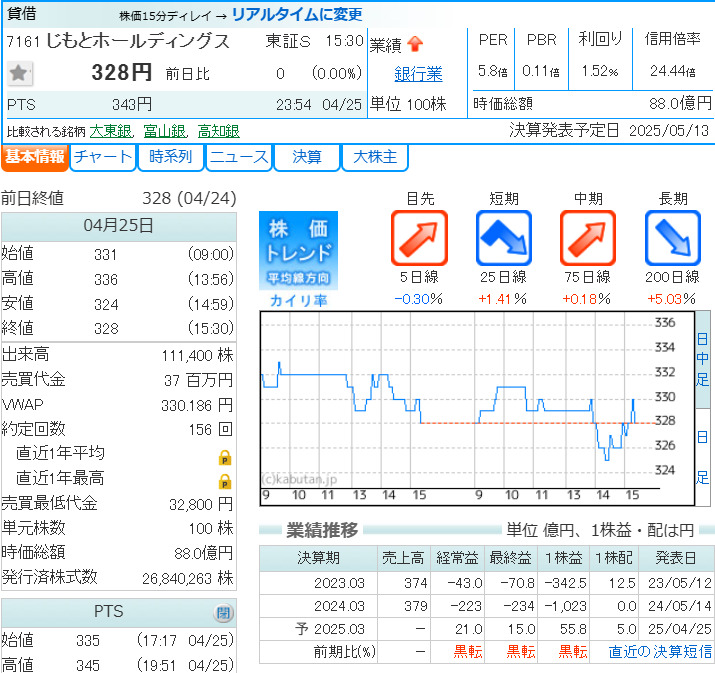Click the 長期 downward trend arrow icon
The width and height of the screenshot is (715, 673).
pyautogui.click(x=673, y=238)
